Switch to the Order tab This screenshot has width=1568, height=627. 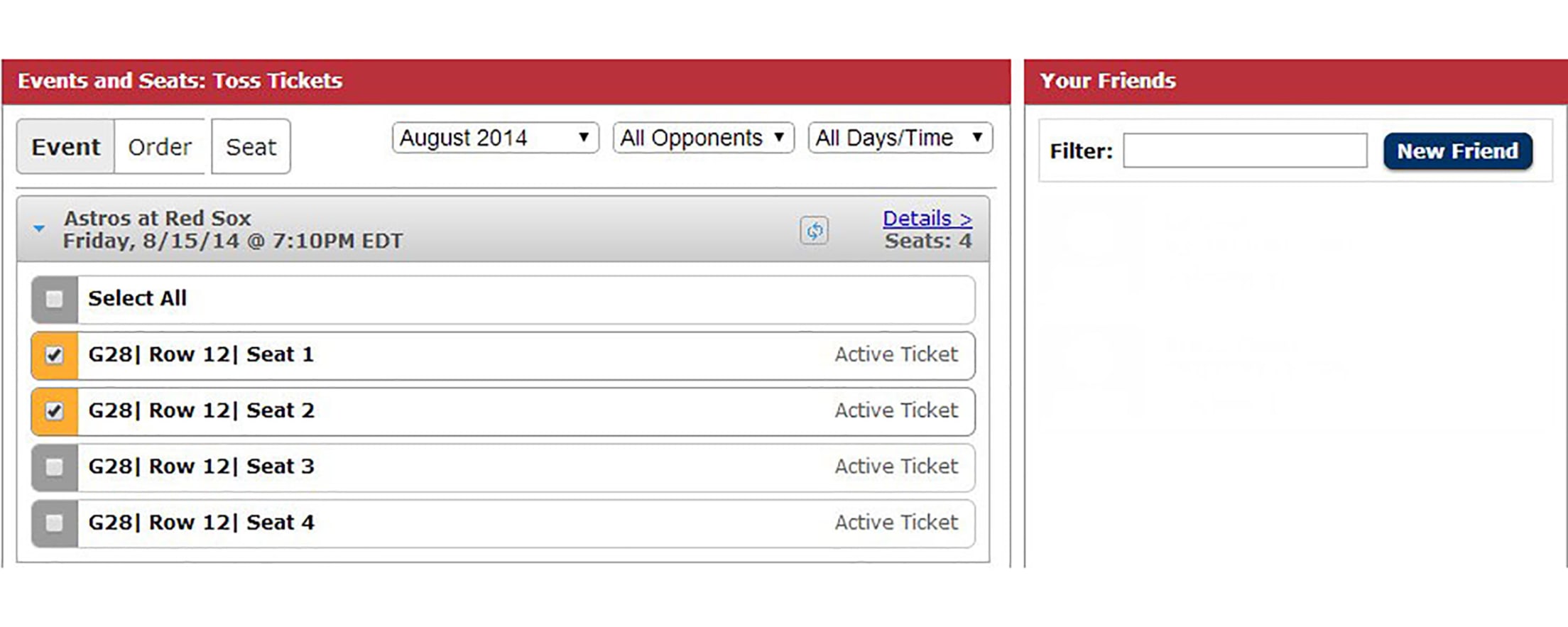click(x=160, y=147)
